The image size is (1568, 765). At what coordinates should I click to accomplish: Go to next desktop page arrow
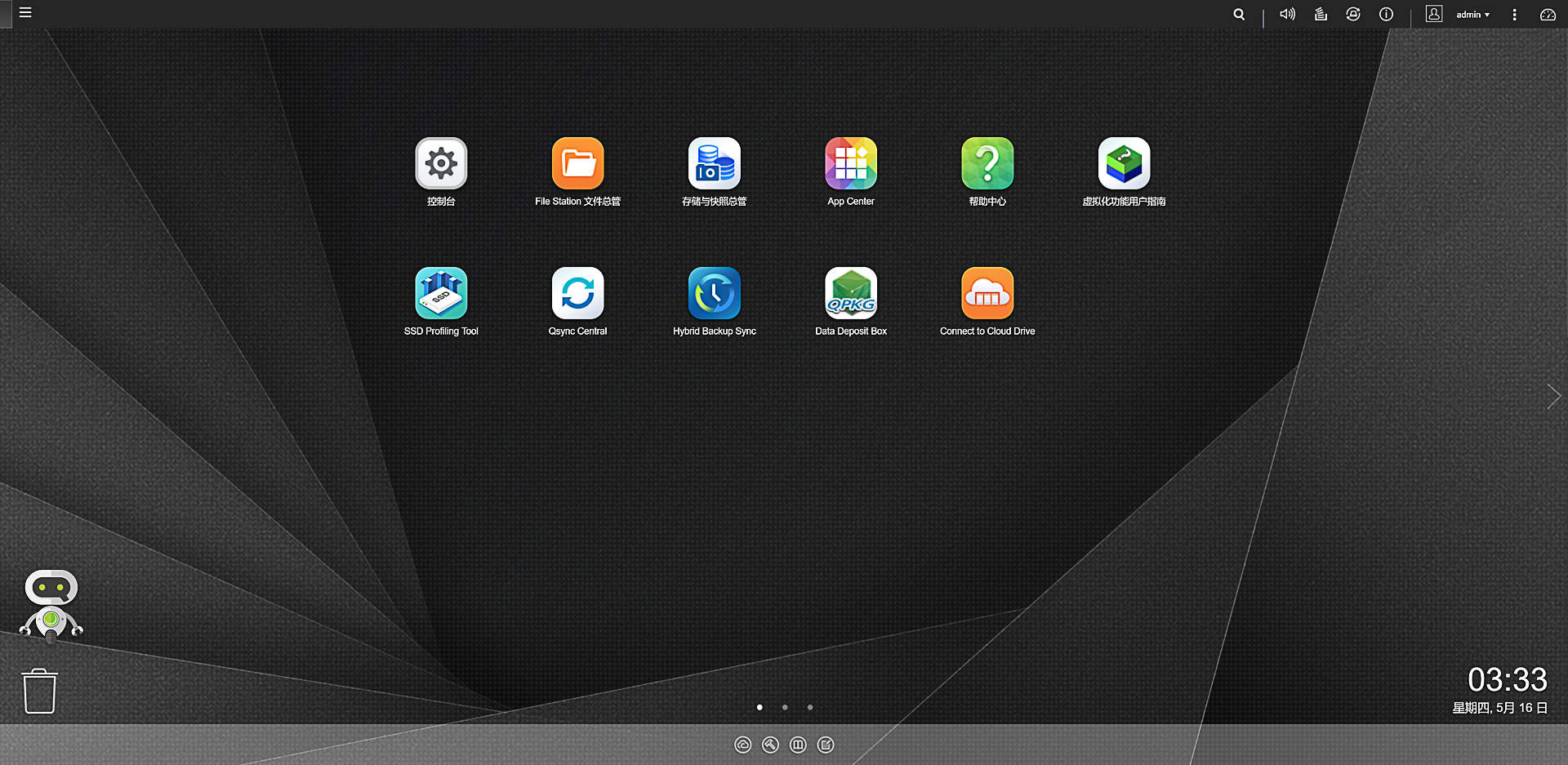pos(1553,396)
